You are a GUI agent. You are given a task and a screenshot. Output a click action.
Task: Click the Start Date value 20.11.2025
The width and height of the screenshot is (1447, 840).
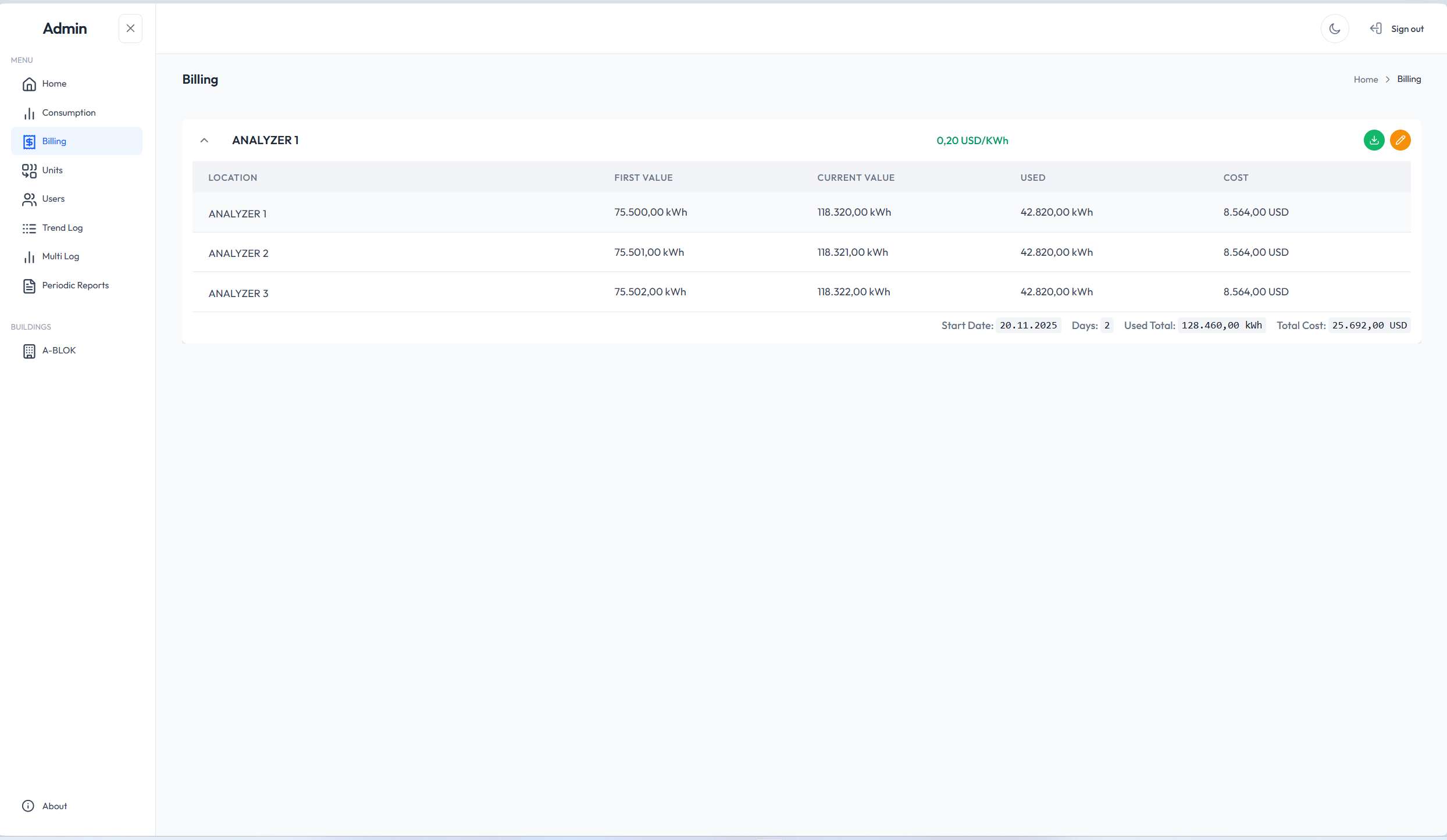point(1028,326)
